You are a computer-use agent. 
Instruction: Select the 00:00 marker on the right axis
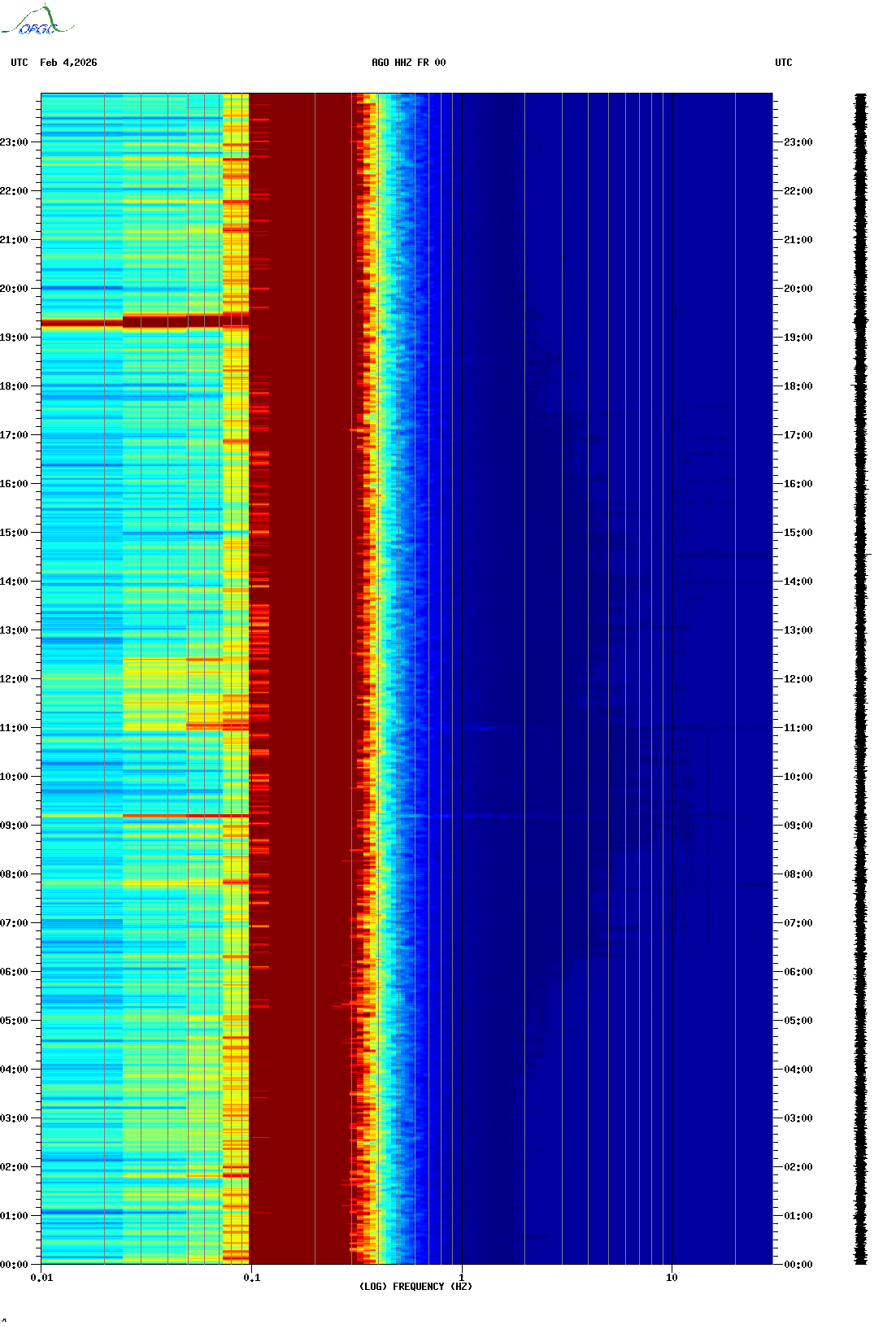click(798, 1265)
